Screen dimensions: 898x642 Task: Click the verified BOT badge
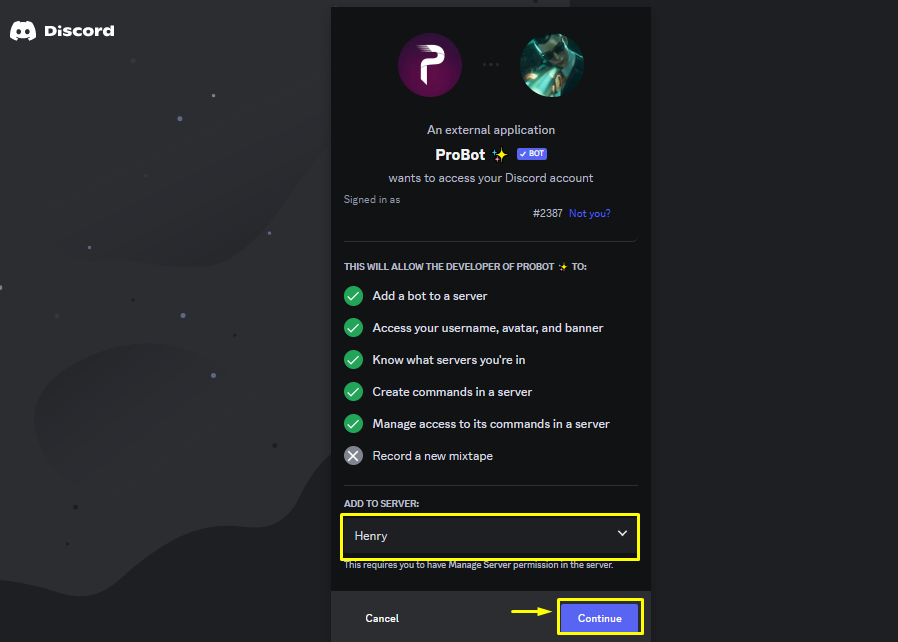click(531, 153)
